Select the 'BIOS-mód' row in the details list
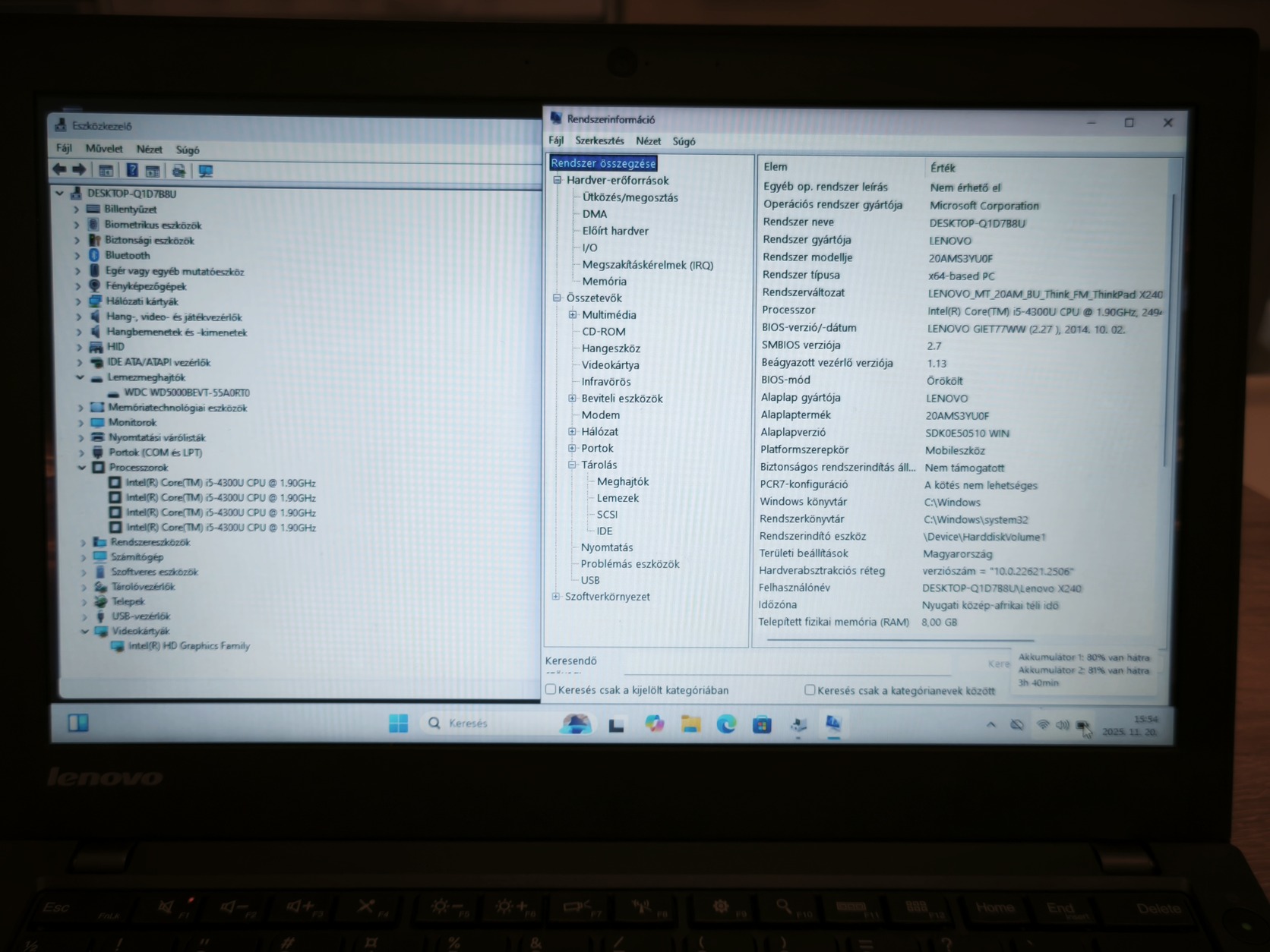Image resolution: width=1270 pixels, height=952 pixels. click(961, 380)
